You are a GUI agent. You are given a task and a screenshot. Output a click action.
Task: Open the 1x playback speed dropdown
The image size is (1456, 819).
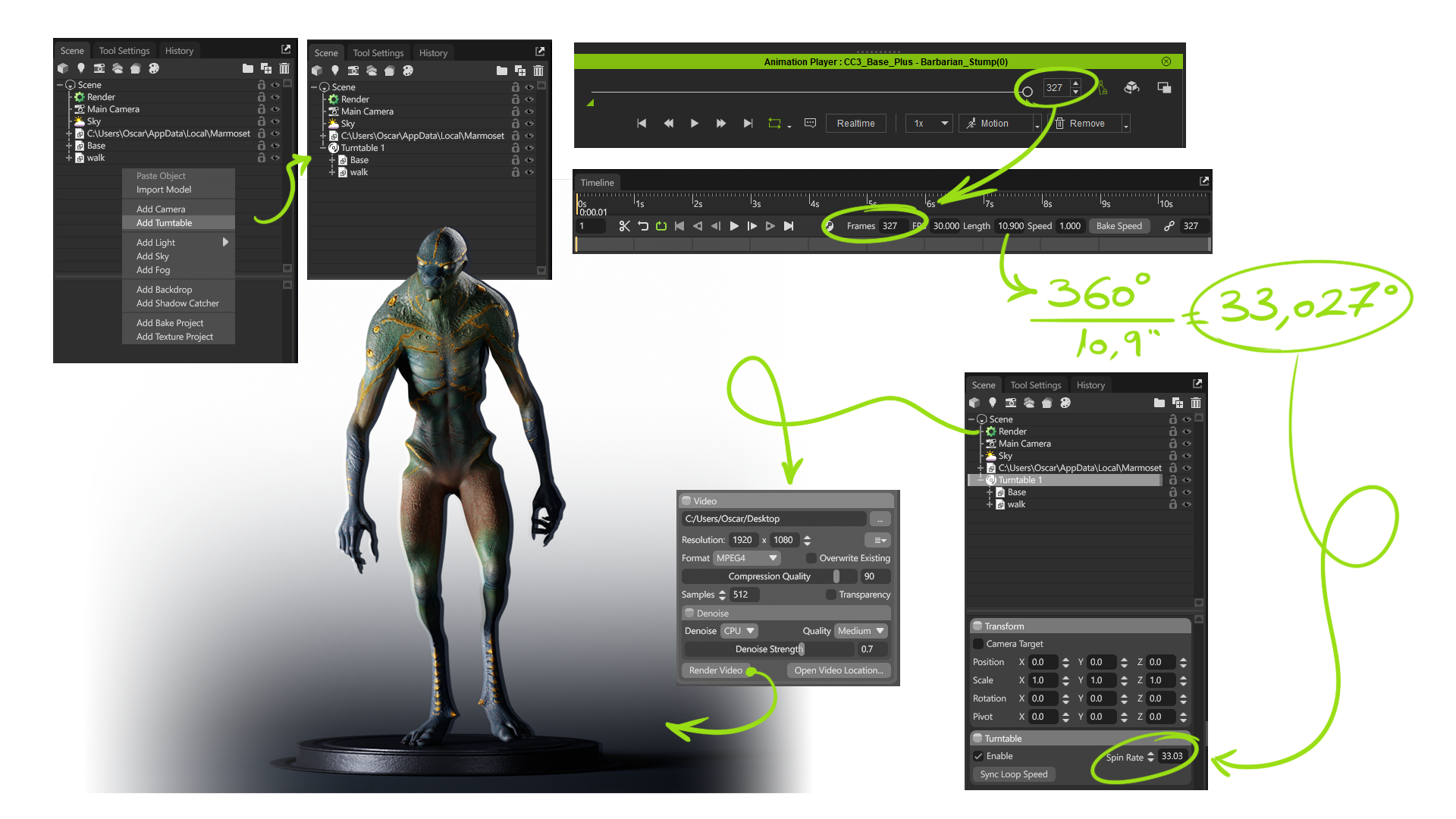(930, 124)
